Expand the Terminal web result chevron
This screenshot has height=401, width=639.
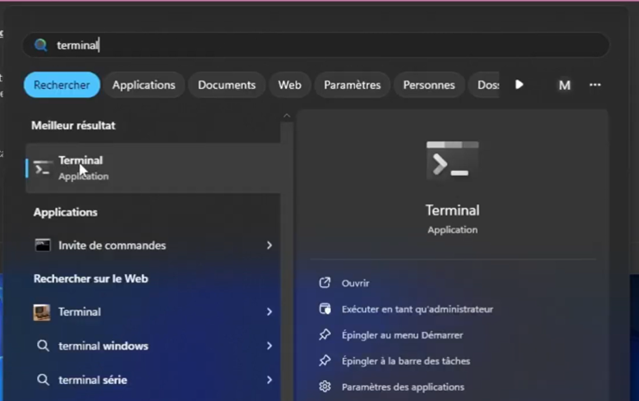269,312
